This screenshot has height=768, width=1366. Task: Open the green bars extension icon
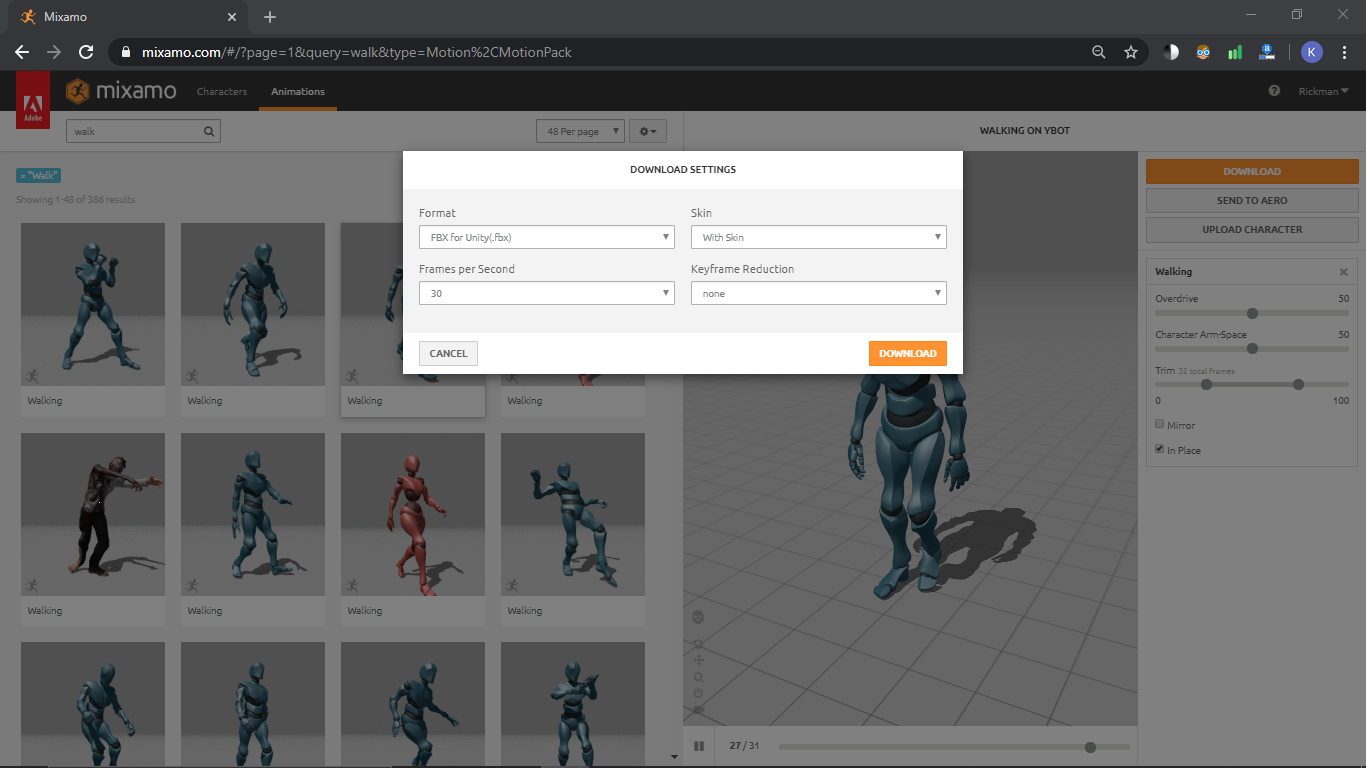coord(1235,52)
